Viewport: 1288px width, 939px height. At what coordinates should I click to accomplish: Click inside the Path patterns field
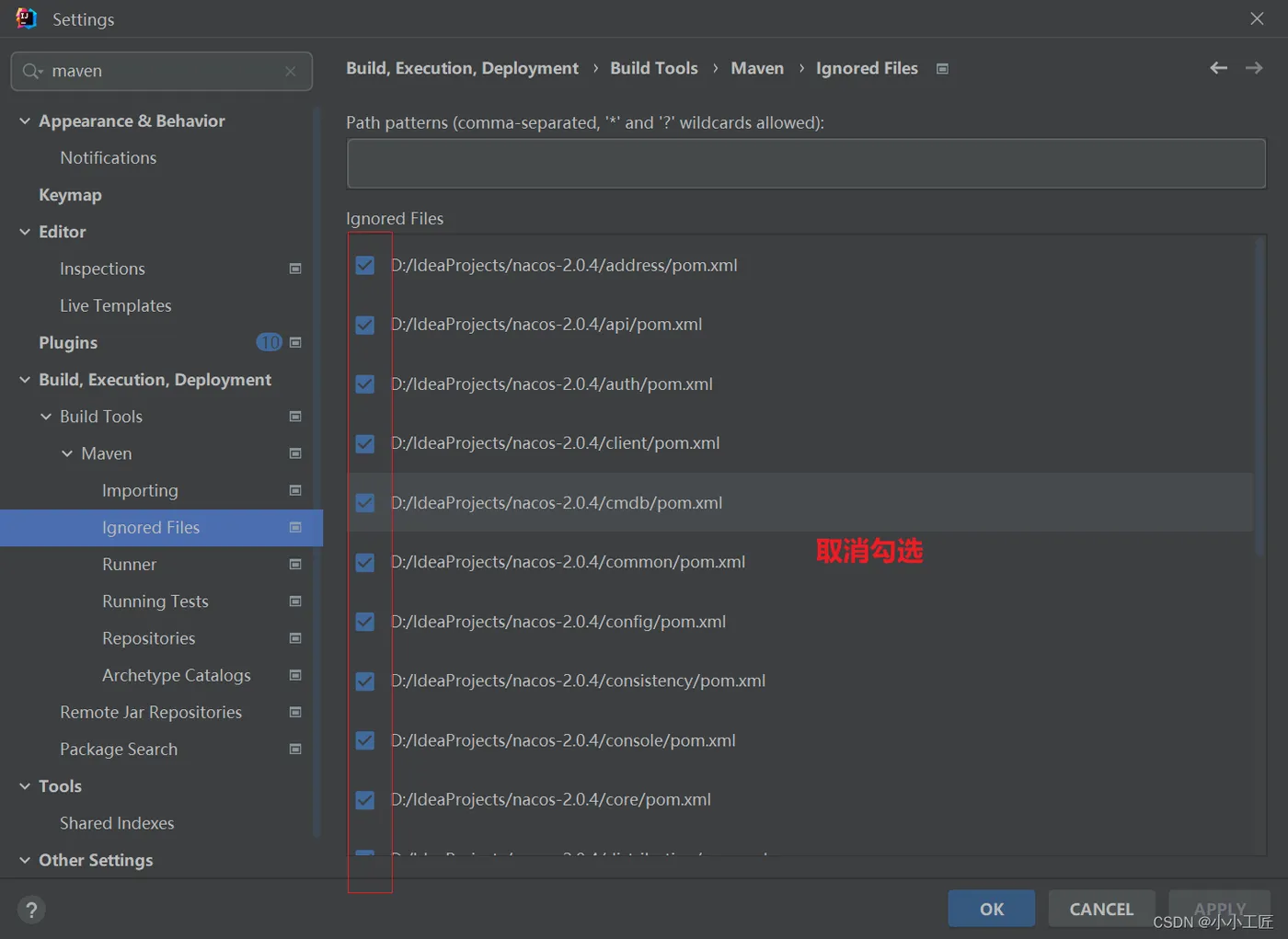click(806, 164)
